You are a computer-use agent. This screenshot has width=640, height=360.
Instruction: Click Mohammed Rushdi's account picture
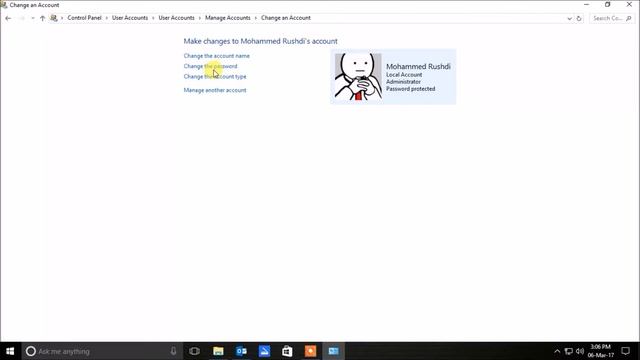pyautogui.click(x=358, y=77)
